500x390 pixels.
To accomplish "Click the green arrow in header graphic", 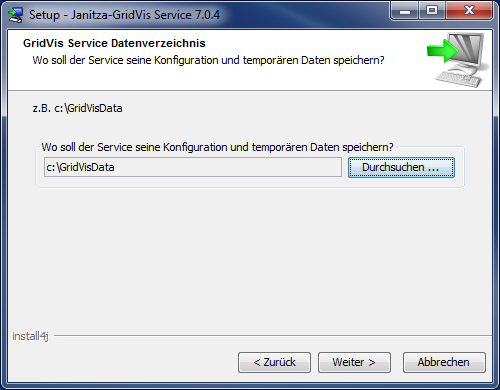I will [x=443, y=51].
